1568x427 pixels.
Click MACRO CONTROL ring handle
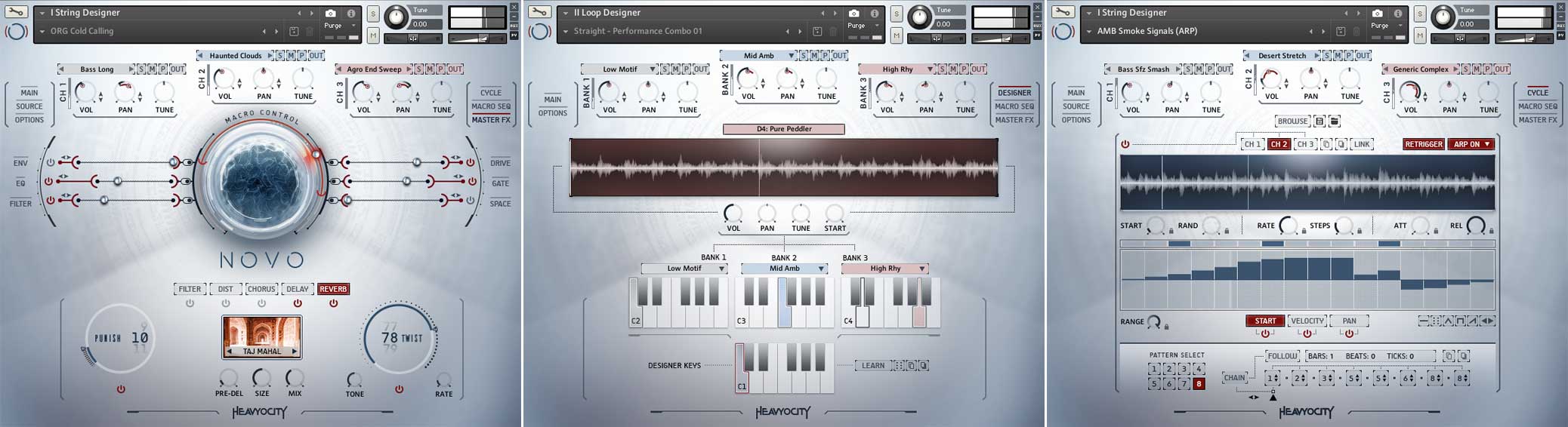tap(316, 154)
